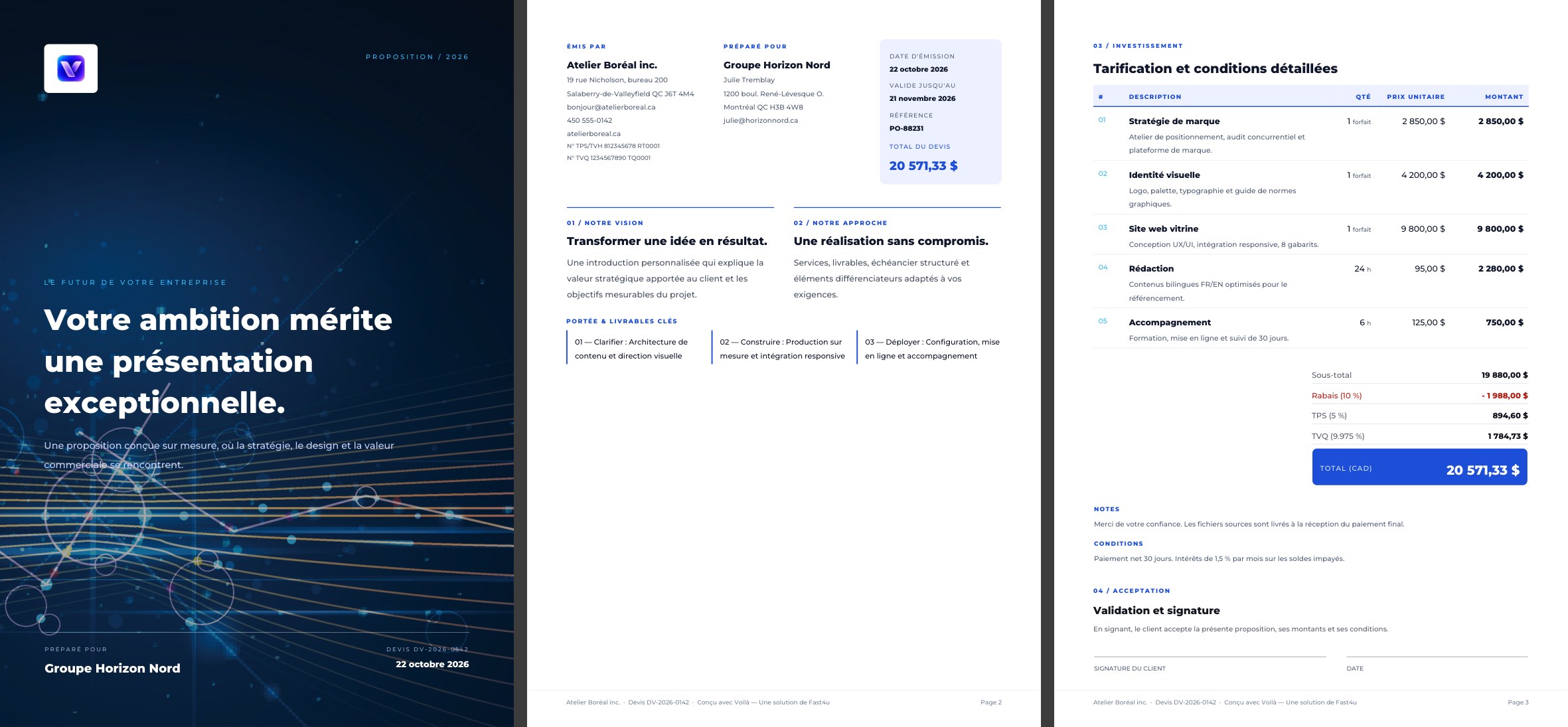Click phone number 450 555-0142
This screenshot has width=1568, height=727.
click(x=589, y=120)
